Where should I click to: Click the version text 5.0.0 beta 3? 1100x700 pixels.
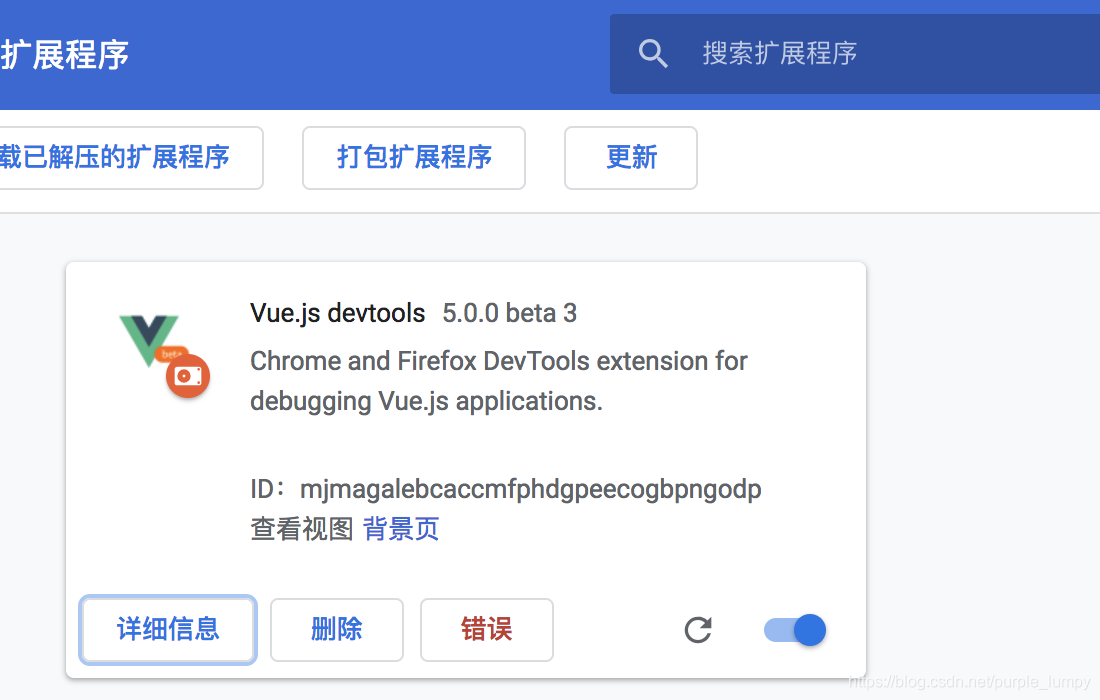509,313
